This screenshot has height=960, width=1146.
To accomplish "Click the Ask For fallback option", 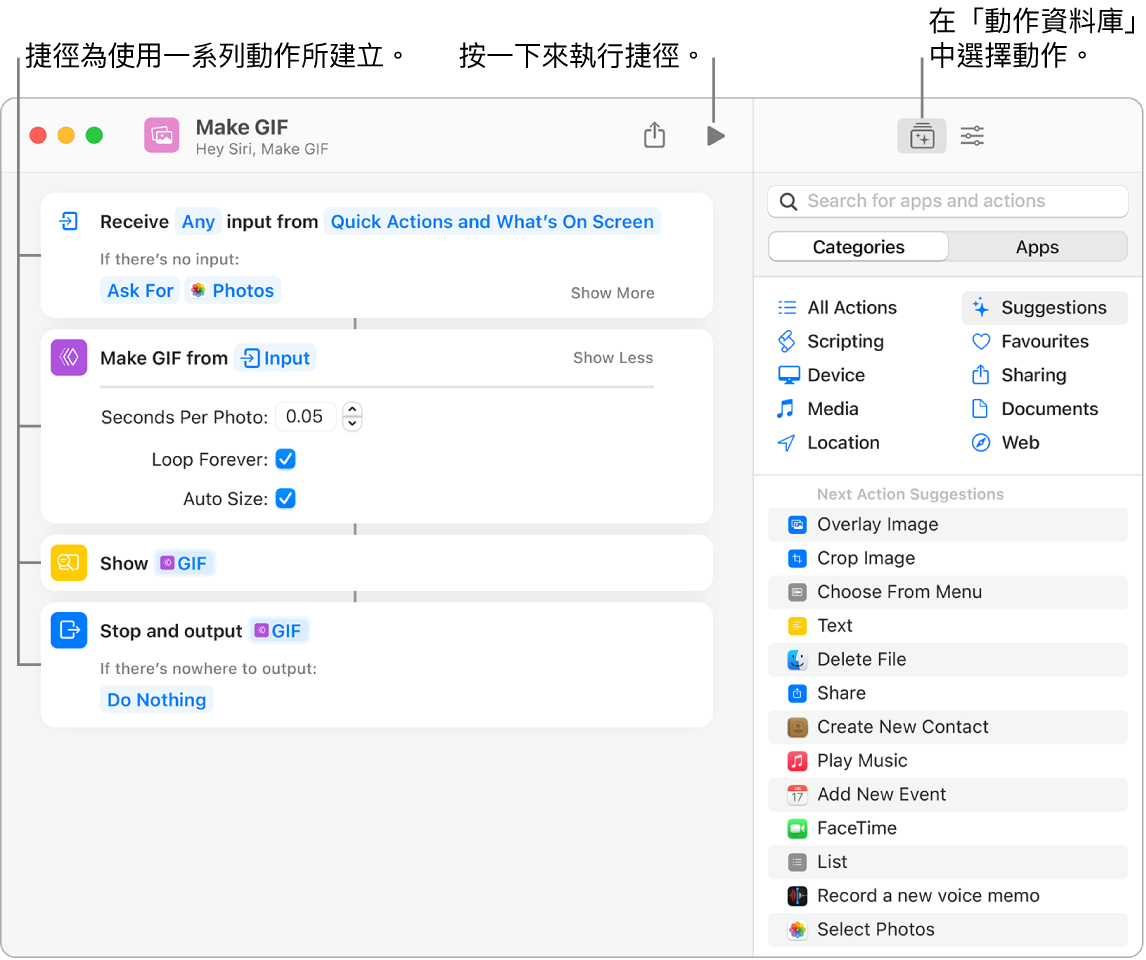I will [x=139, y=289].
